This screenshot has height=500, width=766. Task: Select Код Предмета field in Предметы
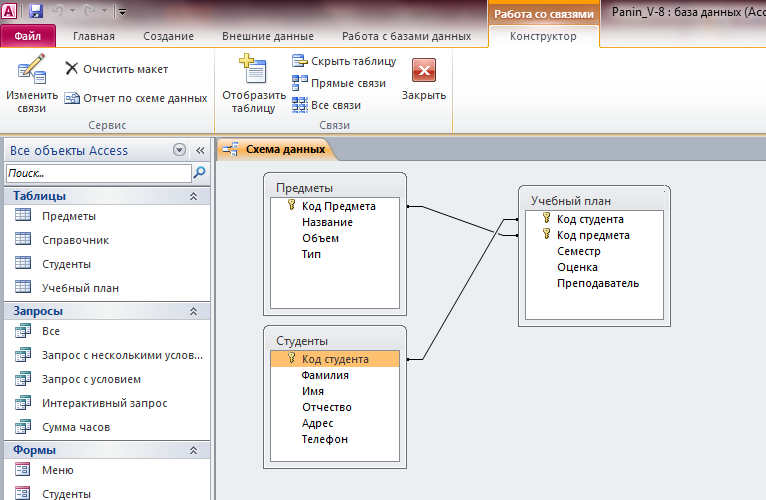tap(335, 206)
